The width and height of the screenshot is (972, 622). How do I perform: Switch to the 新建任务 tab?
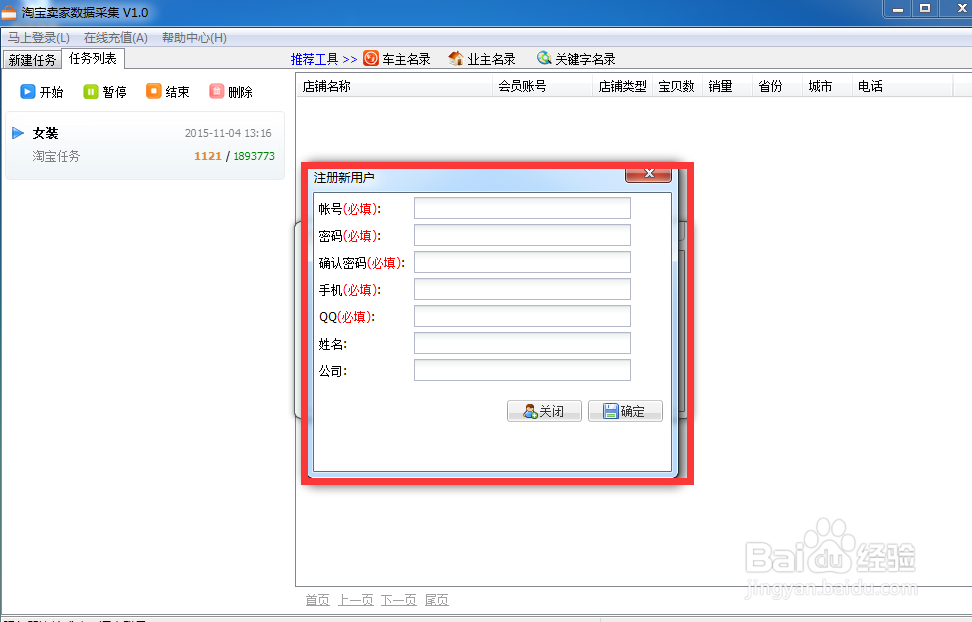[x=31, y=59]
